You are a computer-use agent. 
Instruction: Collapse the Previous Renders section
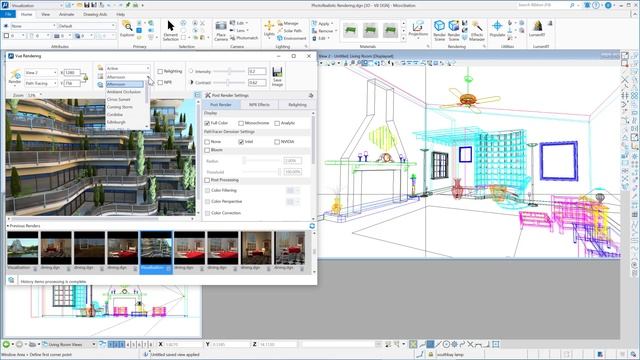click(8, 226)
